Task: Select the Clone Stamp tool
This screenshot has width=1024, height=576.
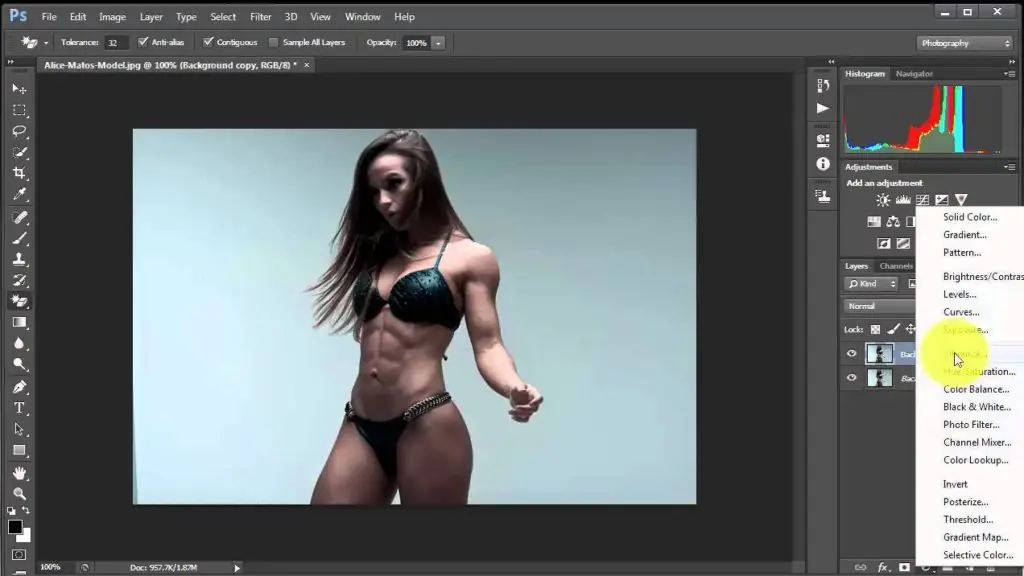Action: click(19, 259)
